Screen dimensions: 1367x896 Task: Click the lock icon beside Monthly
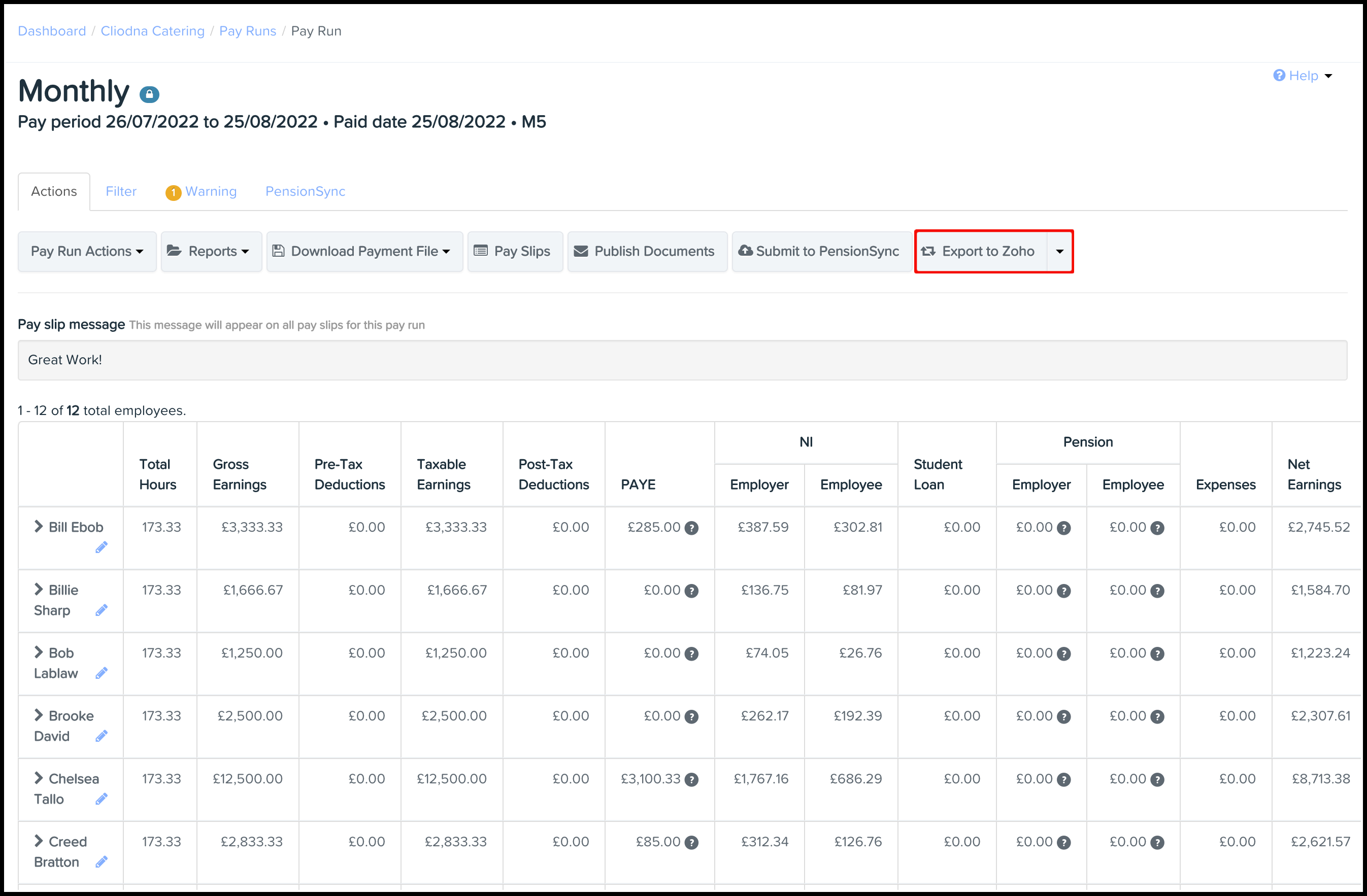[x=149, y=94]
